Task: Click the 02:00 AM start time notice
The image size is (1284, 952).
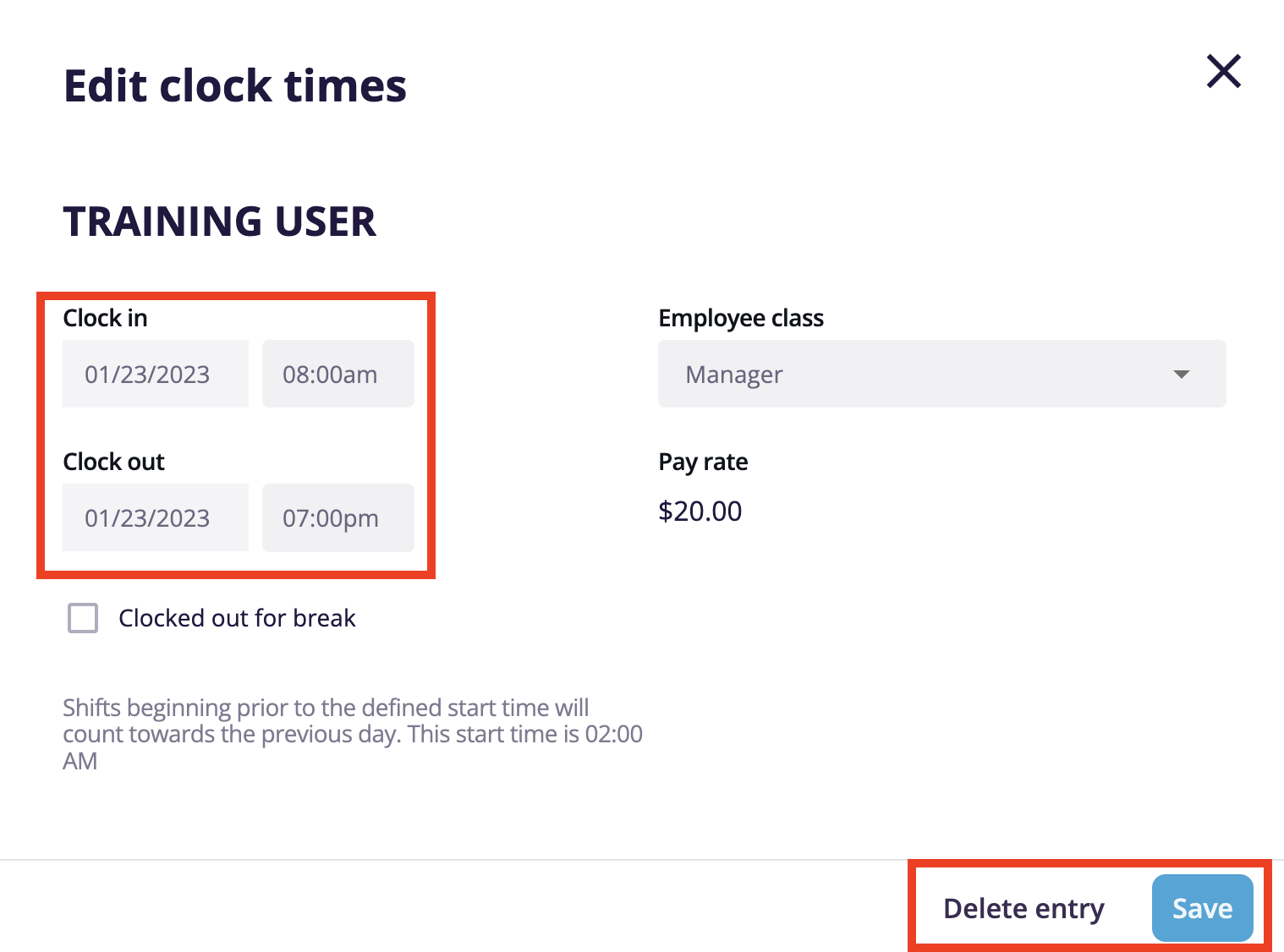Action: coord(352,734)
